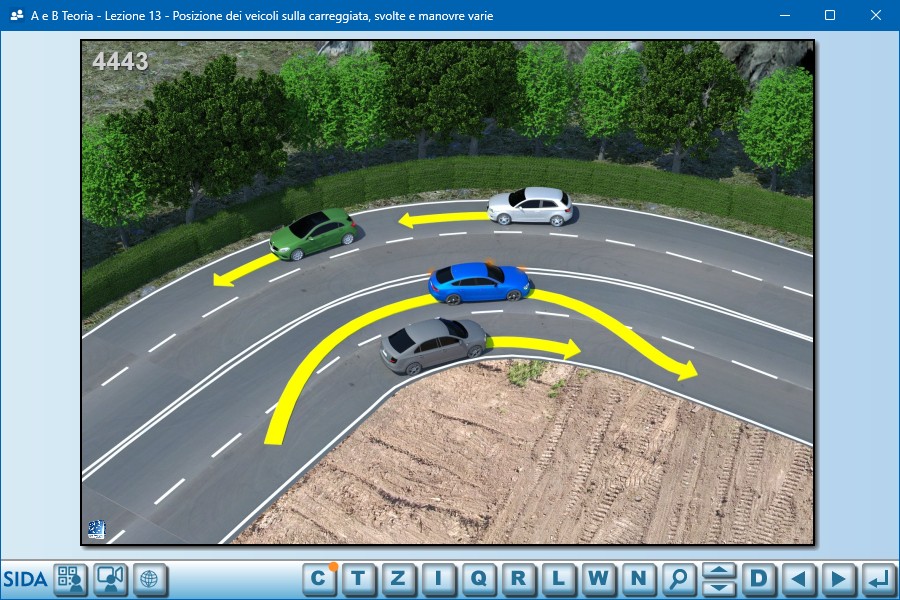Screen dimensions: 900x600
Task: Click the D toolbar button
Action: coord(758,578)
